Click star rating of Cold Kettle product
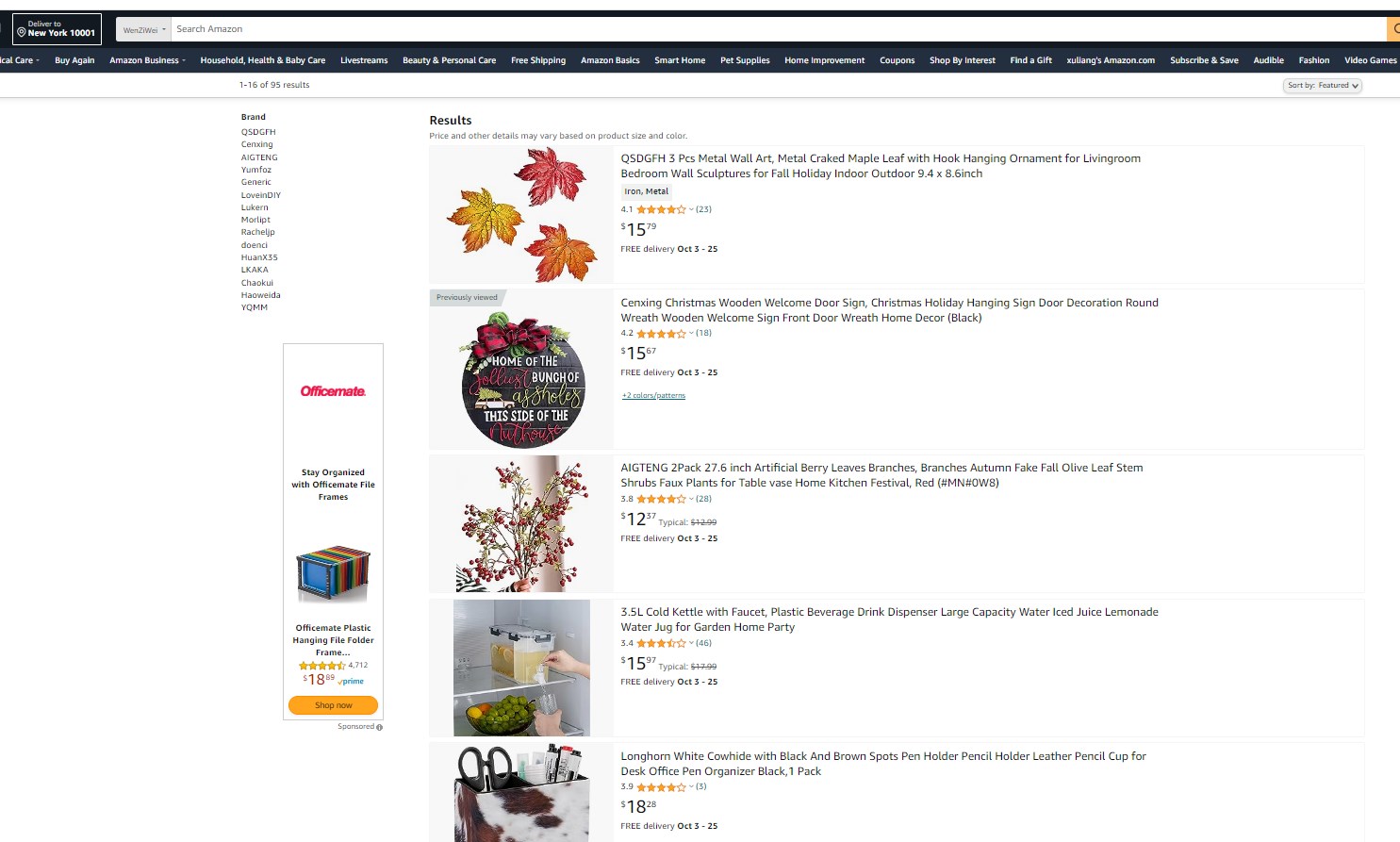The image size is (1400, 842). 662,643
